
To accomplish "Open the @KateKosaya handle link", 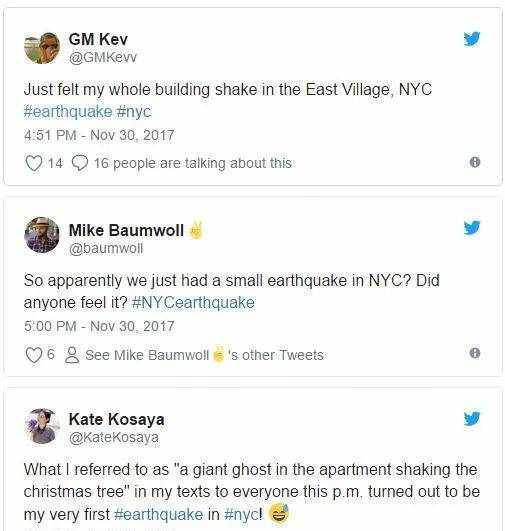I will [x=114, y=437].
